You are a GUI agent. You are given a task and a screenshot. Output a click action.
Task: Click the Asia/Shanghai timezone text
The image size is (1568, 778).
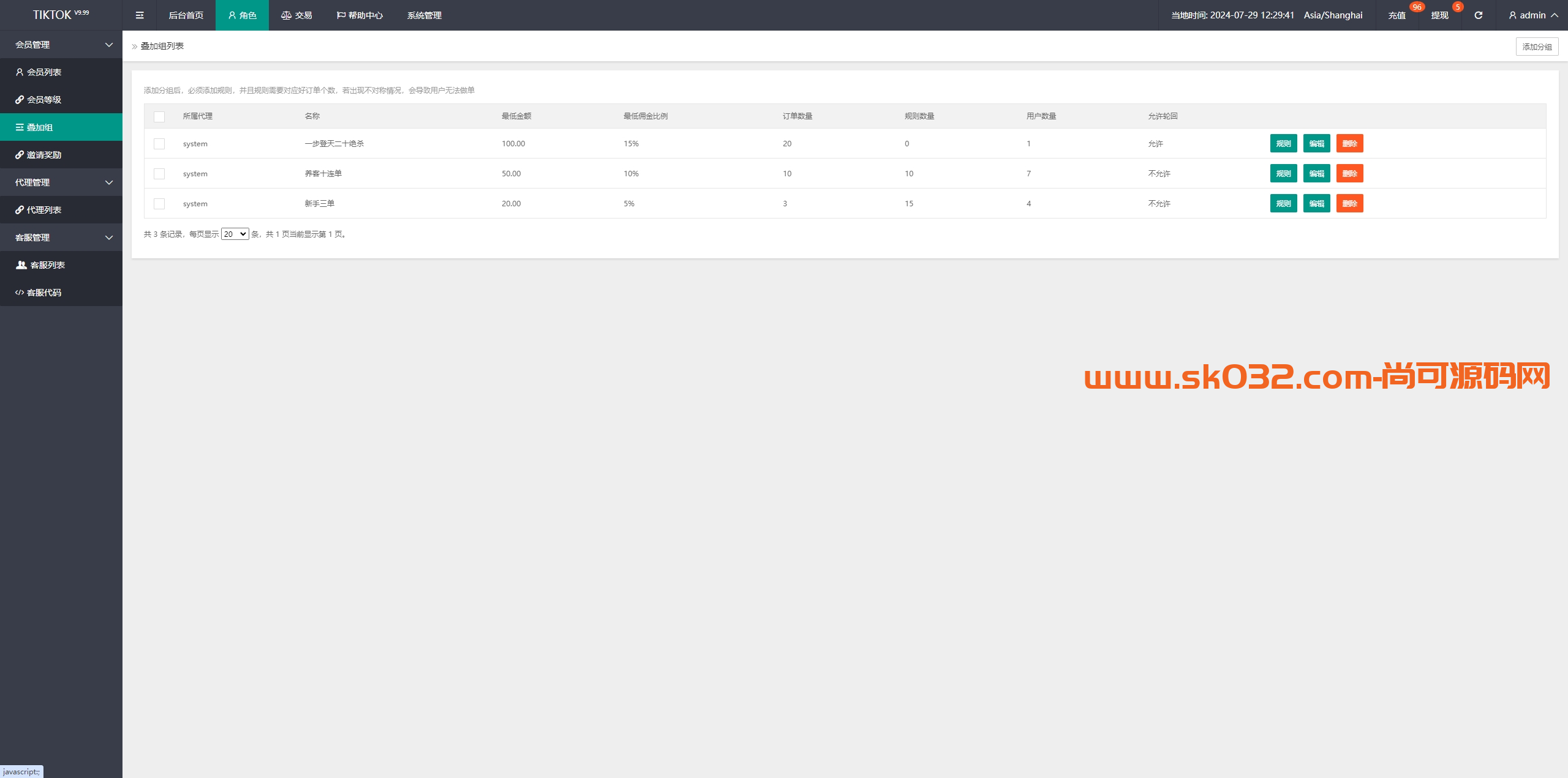click(x=1333, y=15)
